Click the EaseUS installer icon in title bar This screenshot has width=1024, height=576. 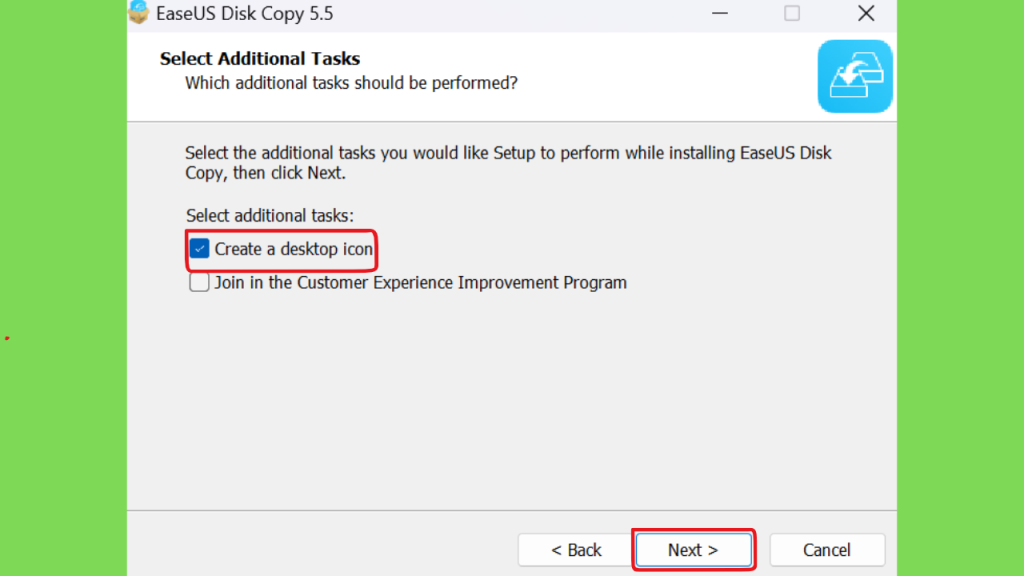pos(138,12)
